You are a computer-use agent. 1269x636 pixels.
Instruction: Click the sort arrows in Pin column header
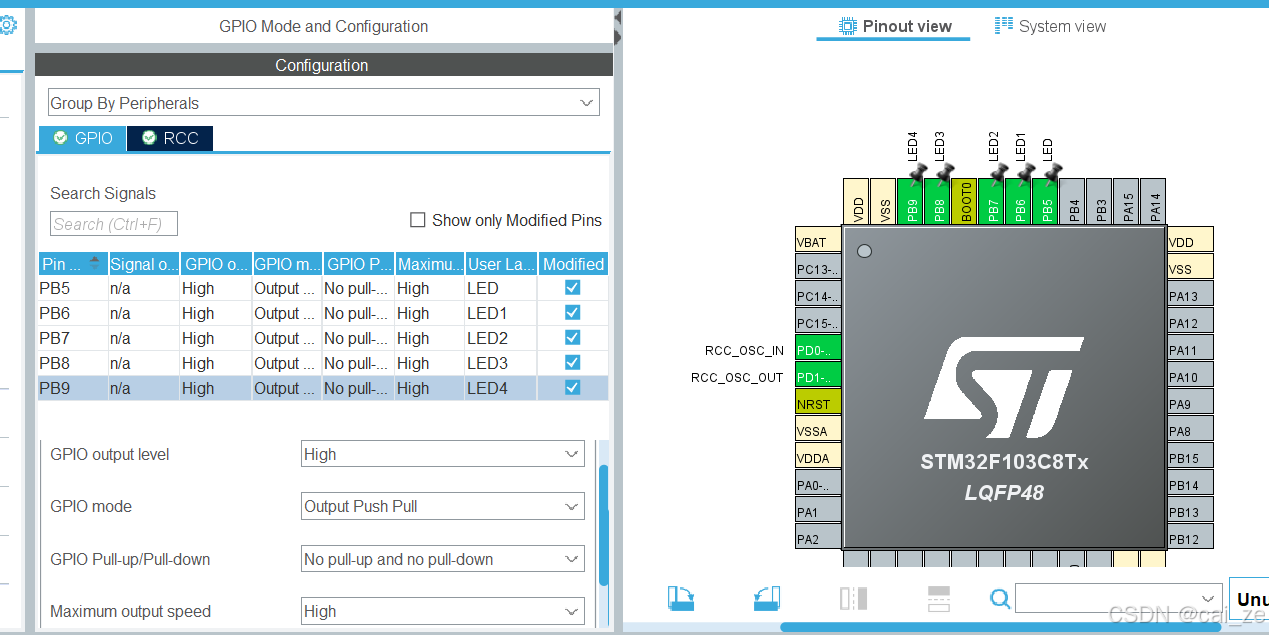click(x=95, y=263)
